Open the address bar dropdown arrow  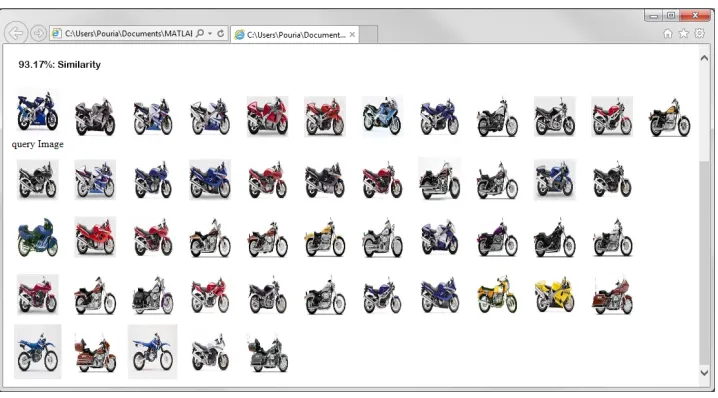click(x=210, y=33)
